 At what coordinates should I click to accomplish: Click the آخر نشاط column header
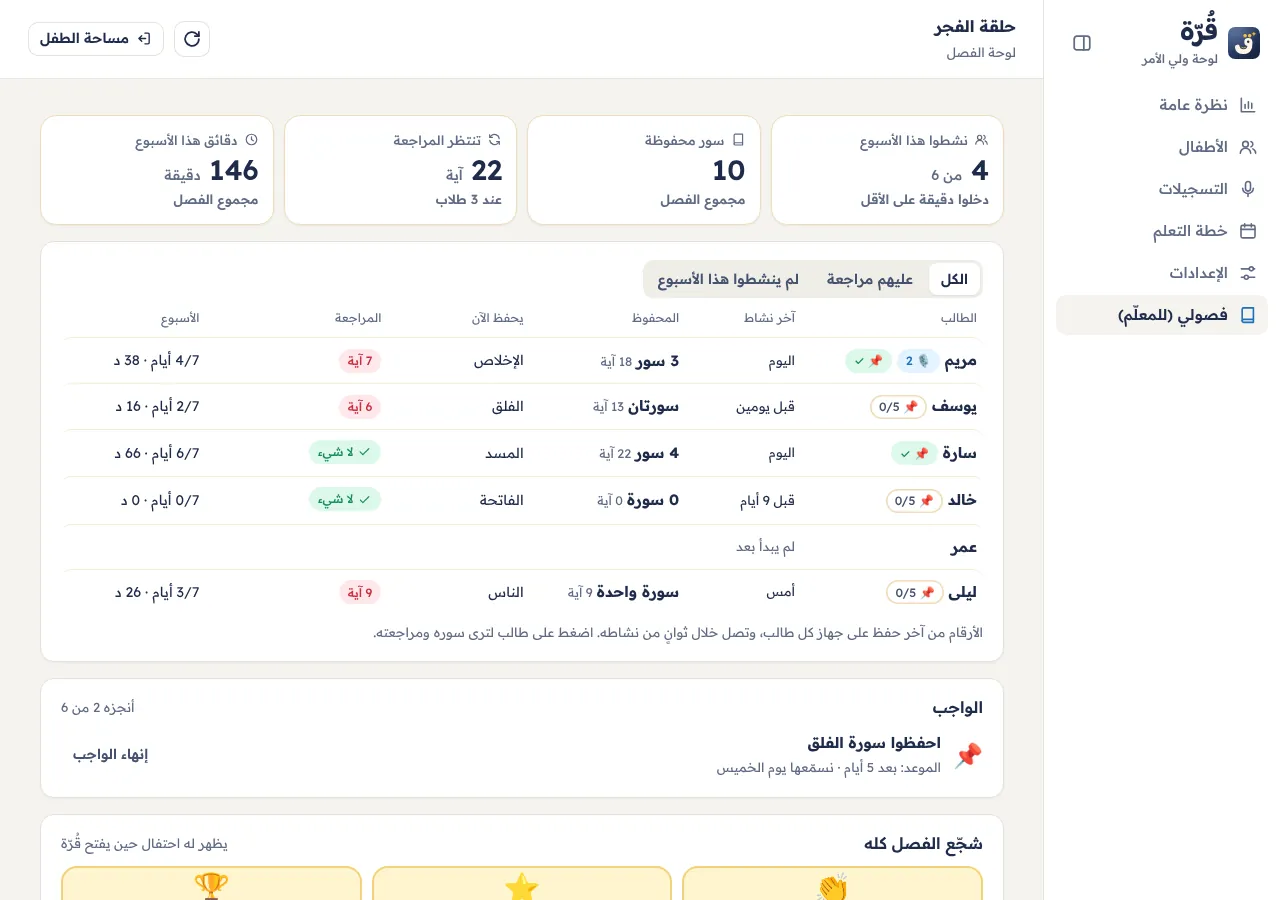coord(769,318)
